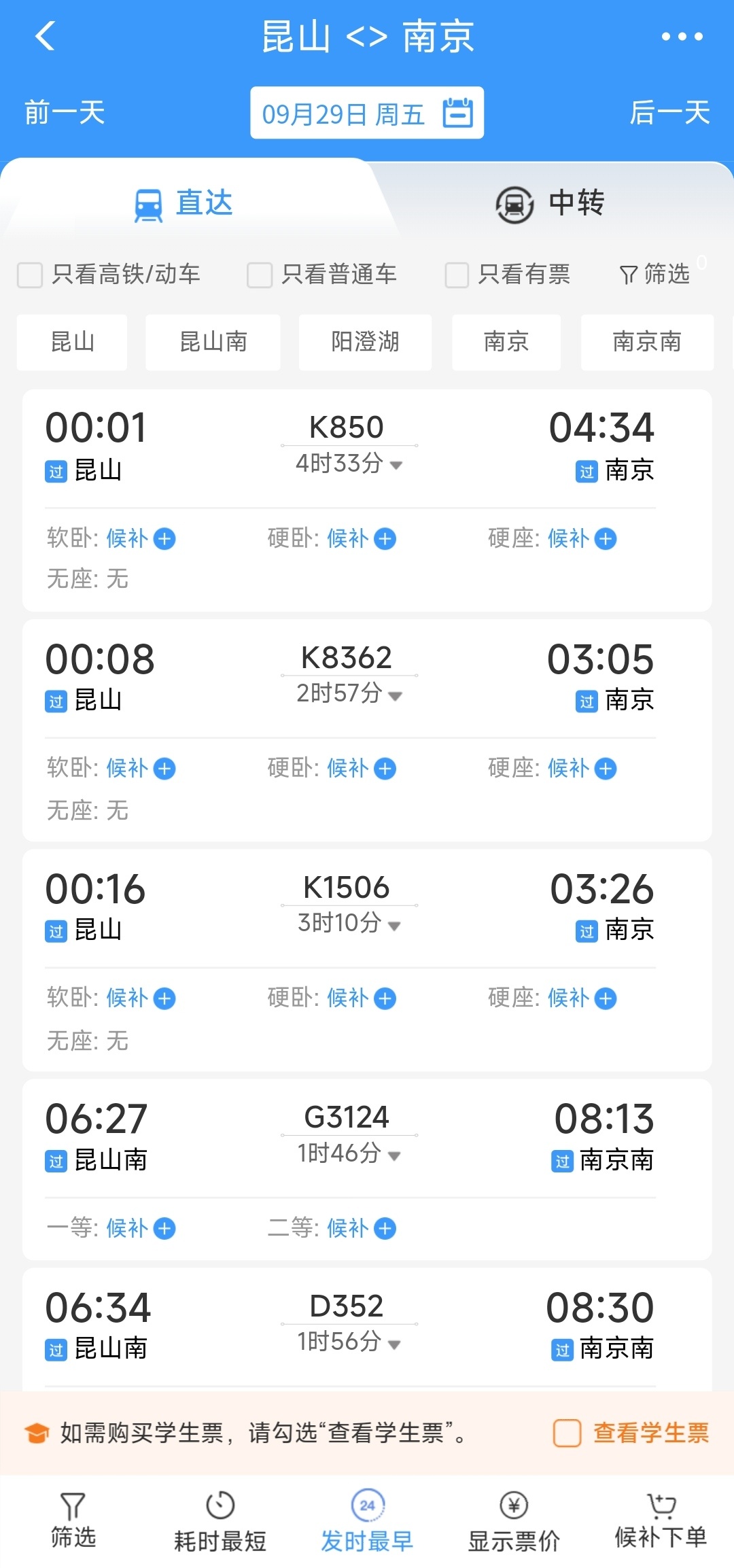Add K850 soft sleeper waitlist plus icon

click(164, 539)
